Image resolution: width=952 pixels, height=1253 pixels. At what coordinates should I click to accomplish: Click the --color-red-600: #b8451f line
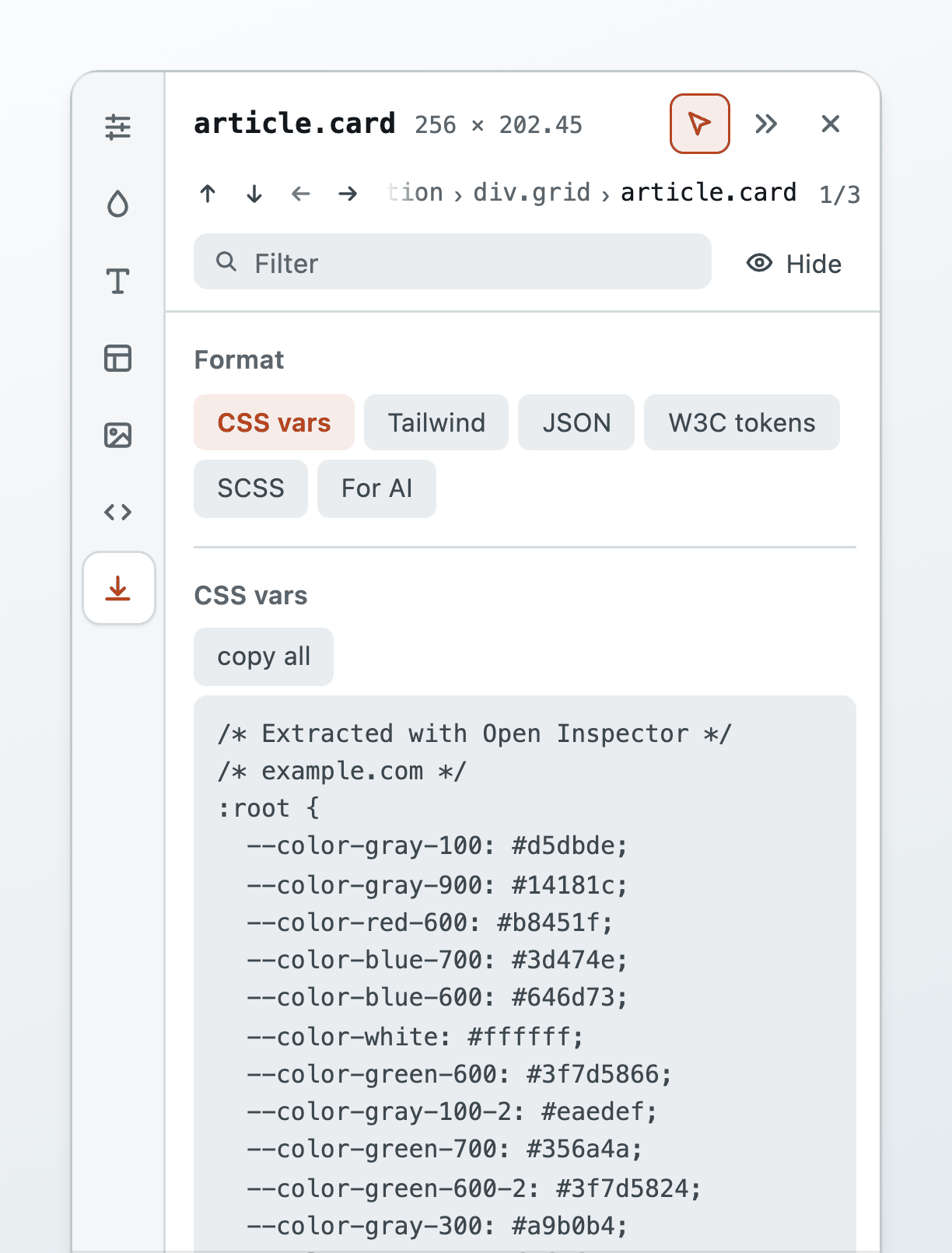pyautogui.click(x=430, y=922)
